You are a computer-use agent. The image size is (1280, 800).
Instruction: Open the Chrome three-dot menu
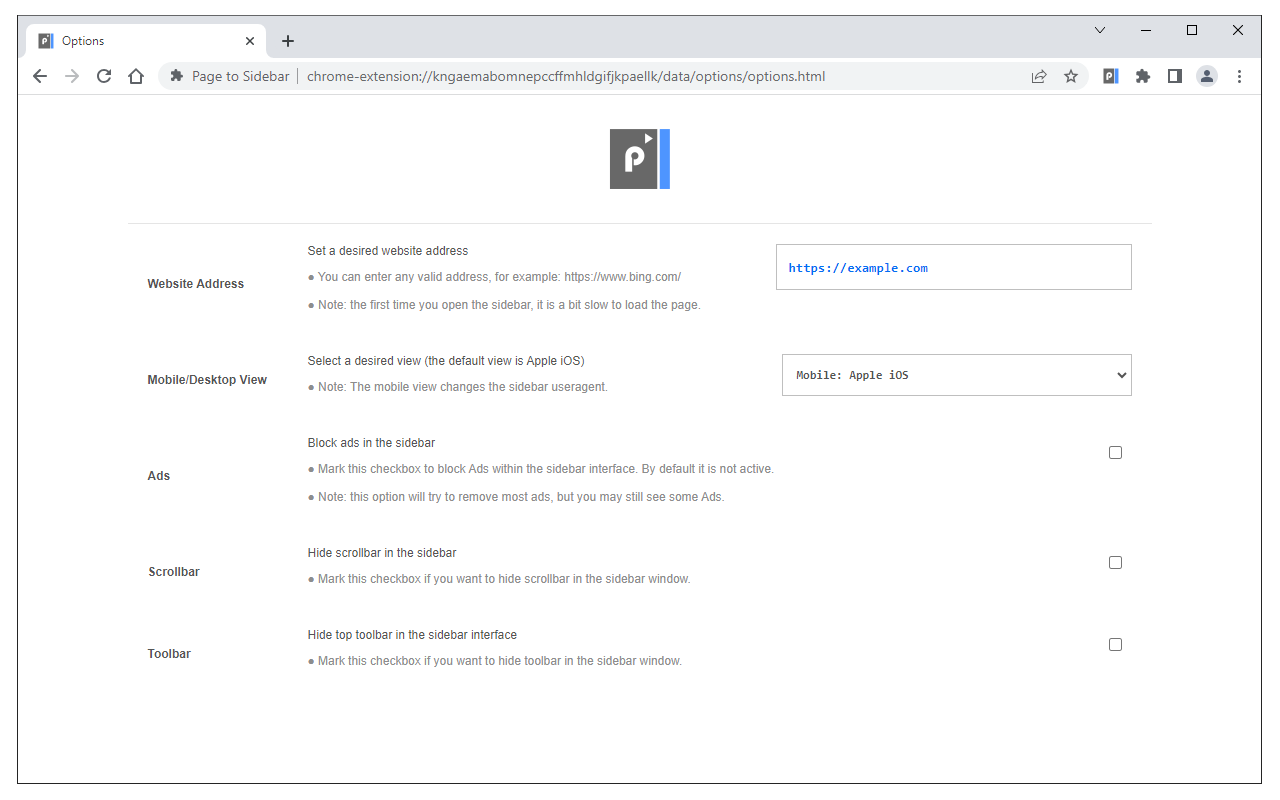pyautogui.click(x=1239, y=76)
